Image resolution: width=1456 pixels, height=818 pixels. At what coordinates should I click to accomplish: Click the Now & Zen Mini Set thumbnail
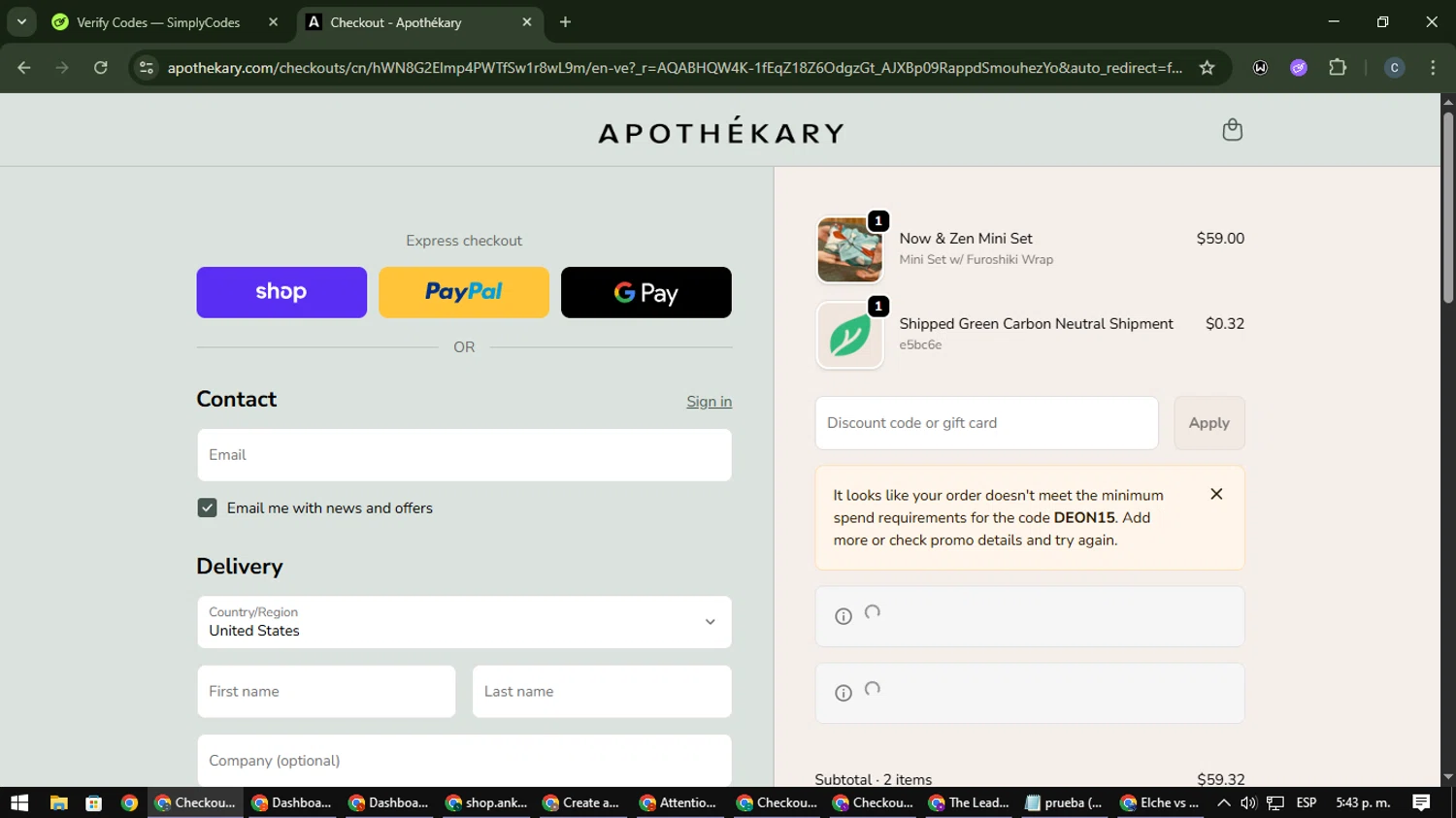(849, 249)
